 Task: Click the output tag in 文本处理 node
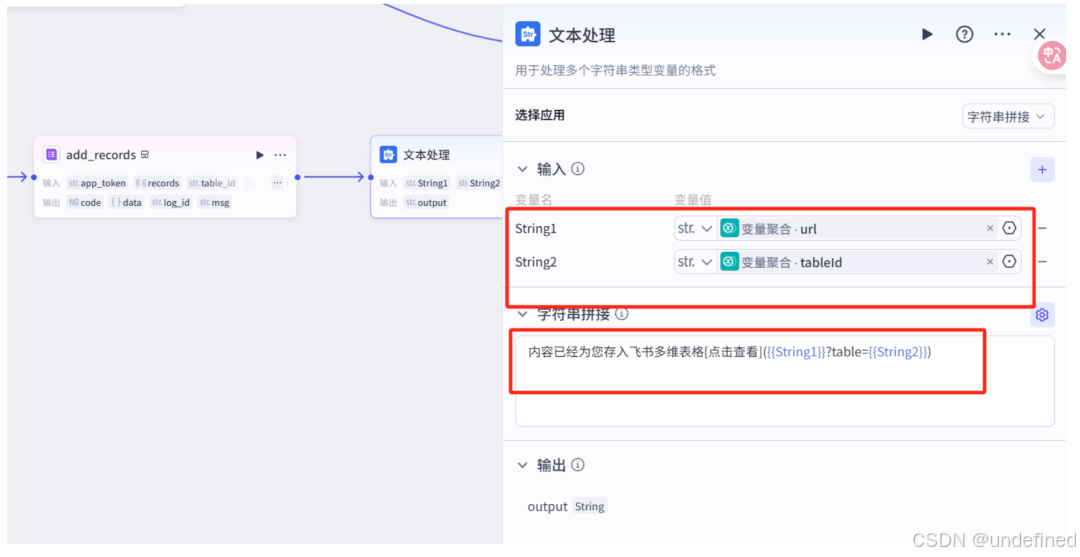pos(427,202)
